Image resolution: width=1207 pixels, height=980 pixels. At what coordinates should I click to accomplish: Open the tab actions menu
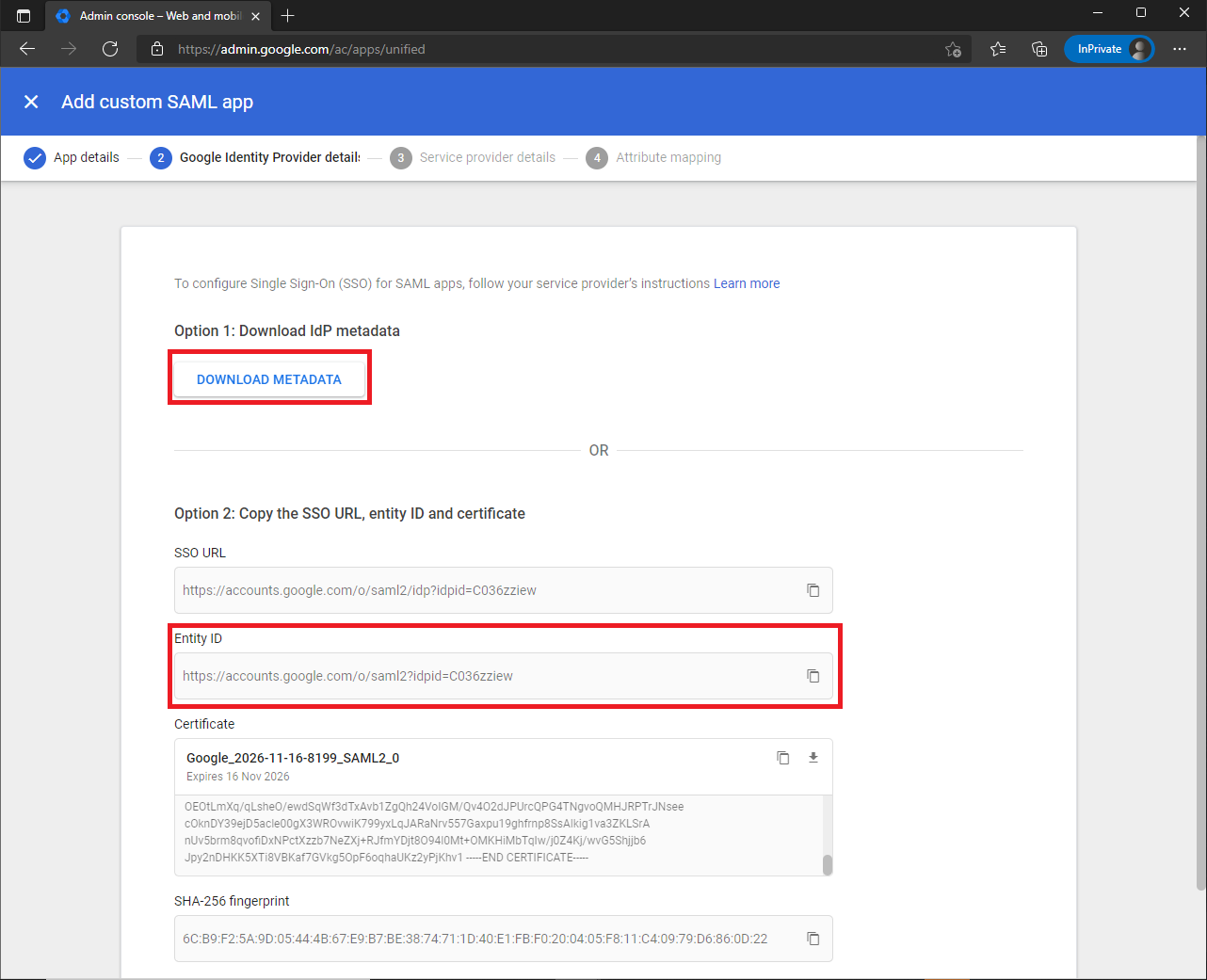[24, 16]
